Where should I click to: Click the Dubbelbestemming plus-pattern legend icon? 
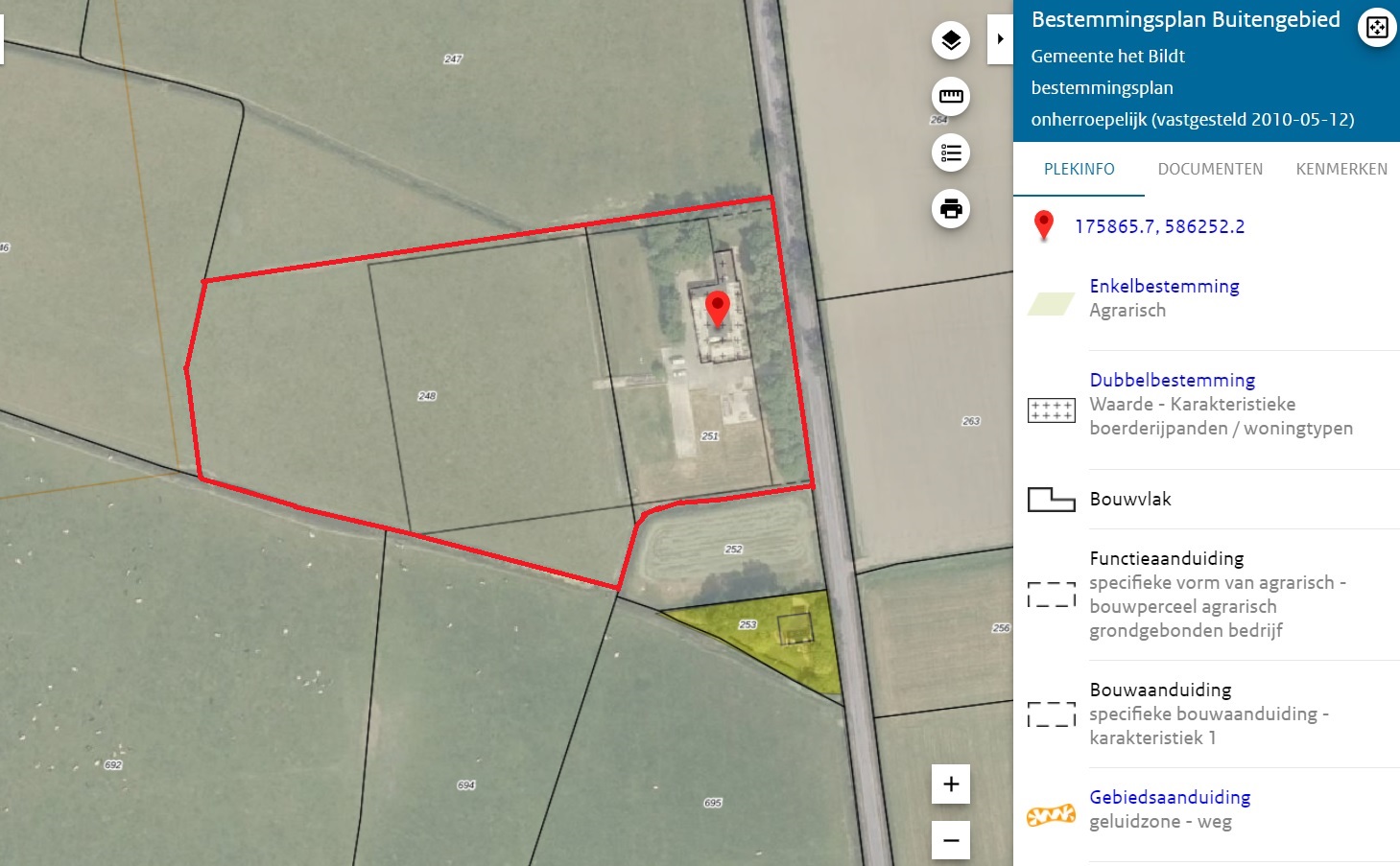tap(1052, 410)
